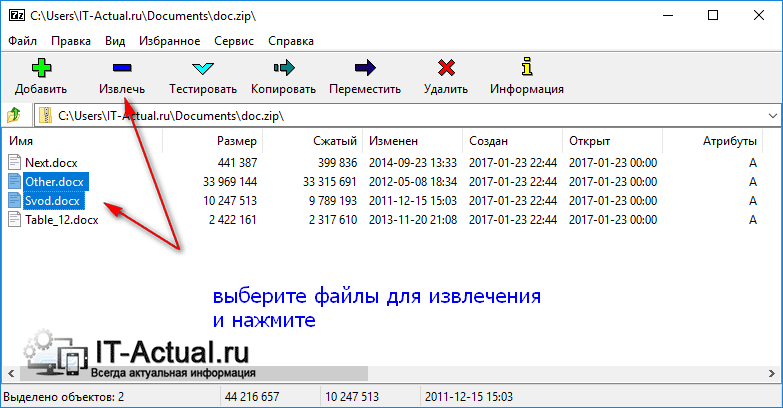
Task: Click status bar date 2011-12-15 15:03
Action: [x=468, y=397]
